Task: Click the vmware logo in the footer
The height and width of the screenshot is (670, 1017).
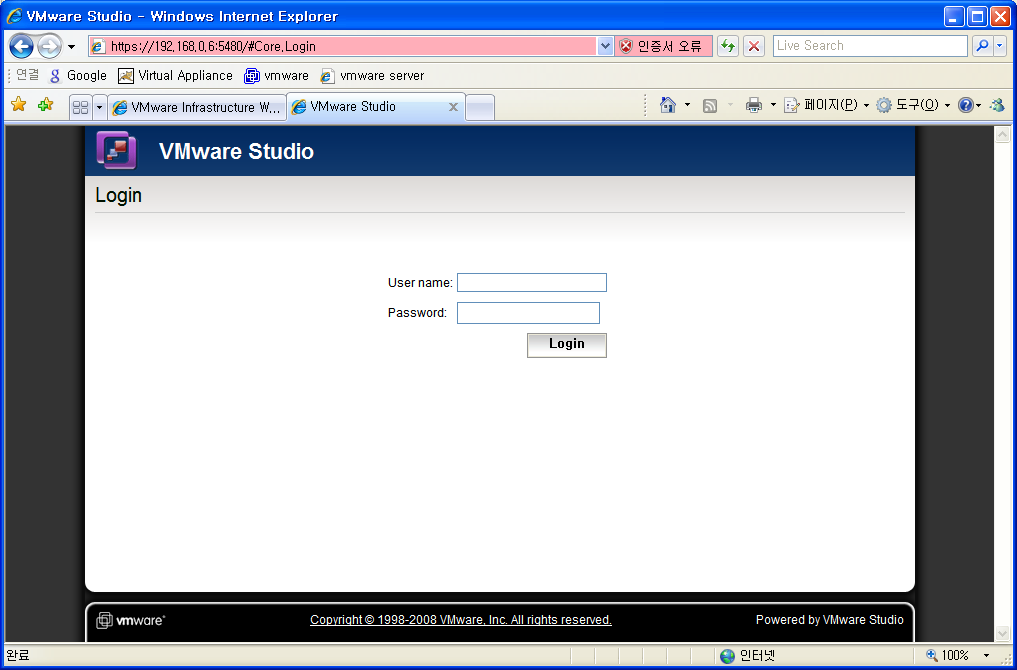Action: pyautogui.click(x=131, y=621)
